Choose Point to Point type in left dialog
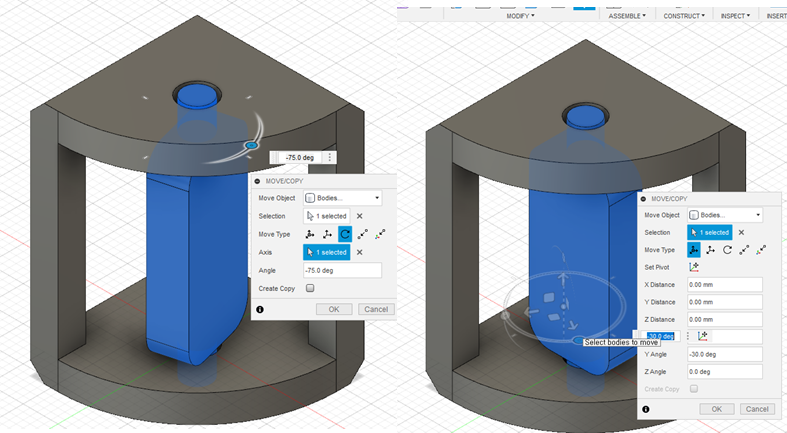The height and width of the screenshot is (433, 787). (x=362, y=234)
